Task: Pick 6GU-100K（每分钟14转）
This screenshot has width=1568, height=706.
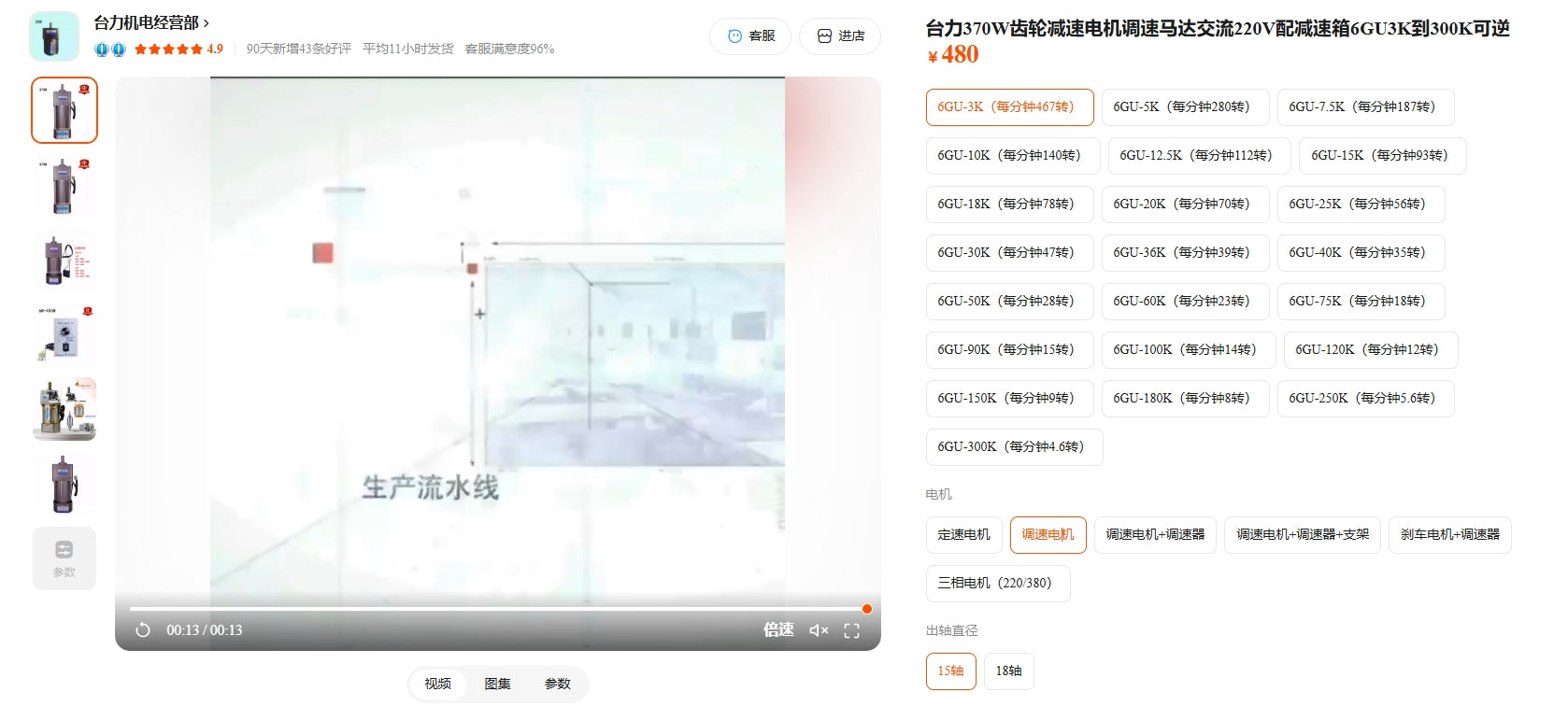Action: 1189,350
